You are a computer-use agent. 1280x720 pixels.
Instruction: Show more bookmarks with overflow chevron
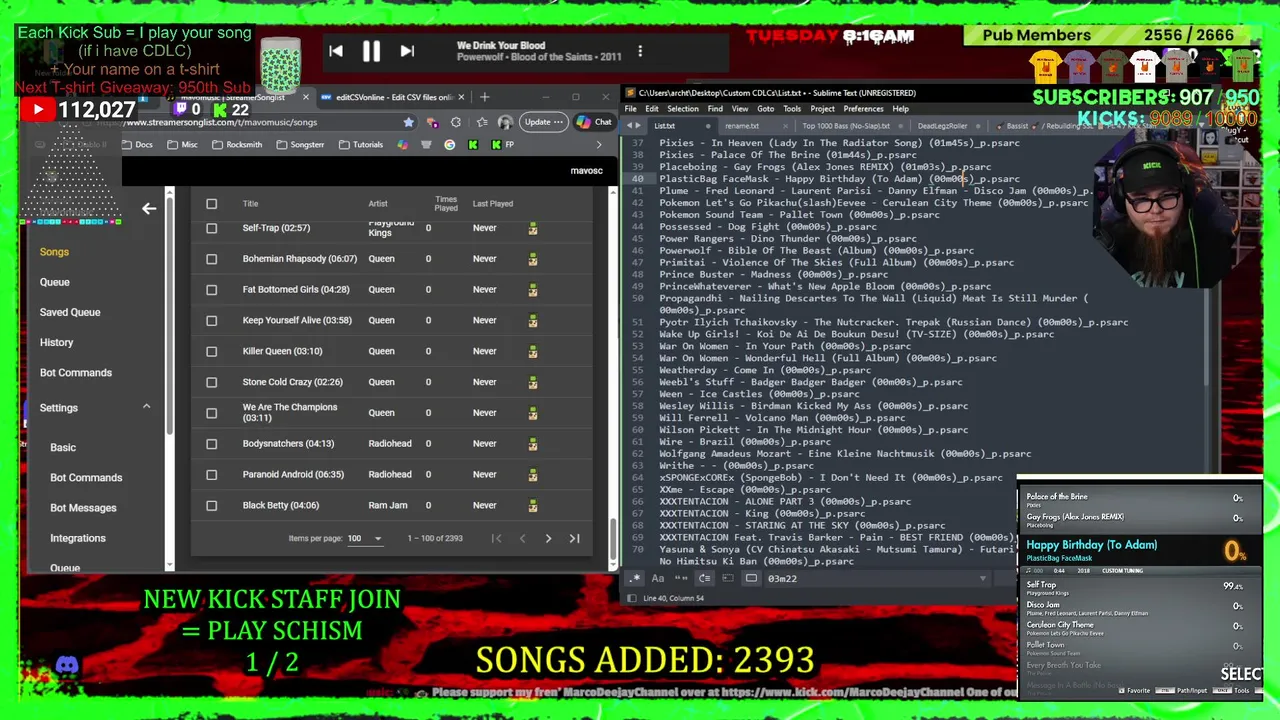pyautogui.click(x=599, y=144)
